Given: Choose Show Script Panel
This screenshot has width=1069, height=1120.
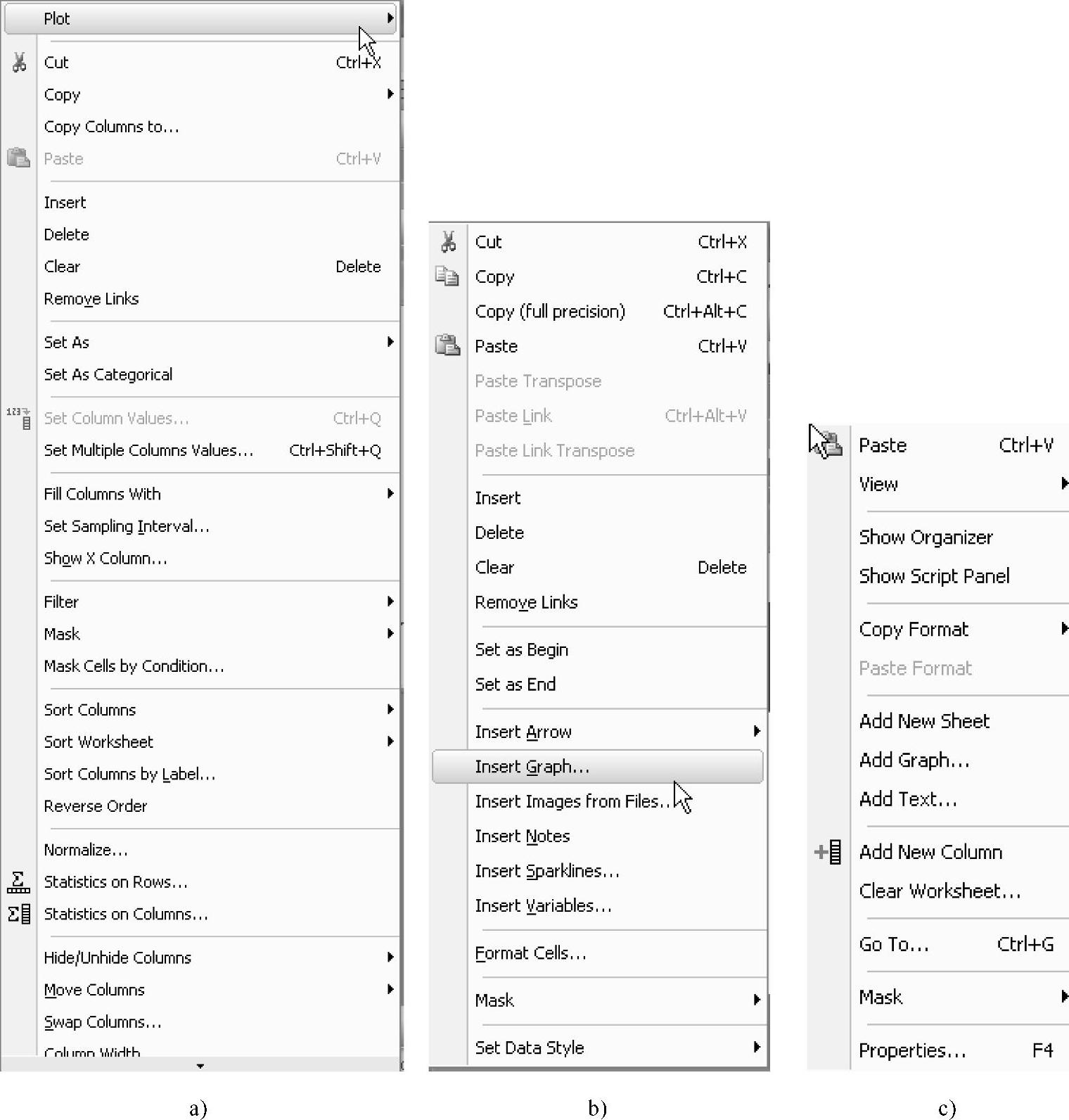Looking at the screenshot, I should coord(934,576).
